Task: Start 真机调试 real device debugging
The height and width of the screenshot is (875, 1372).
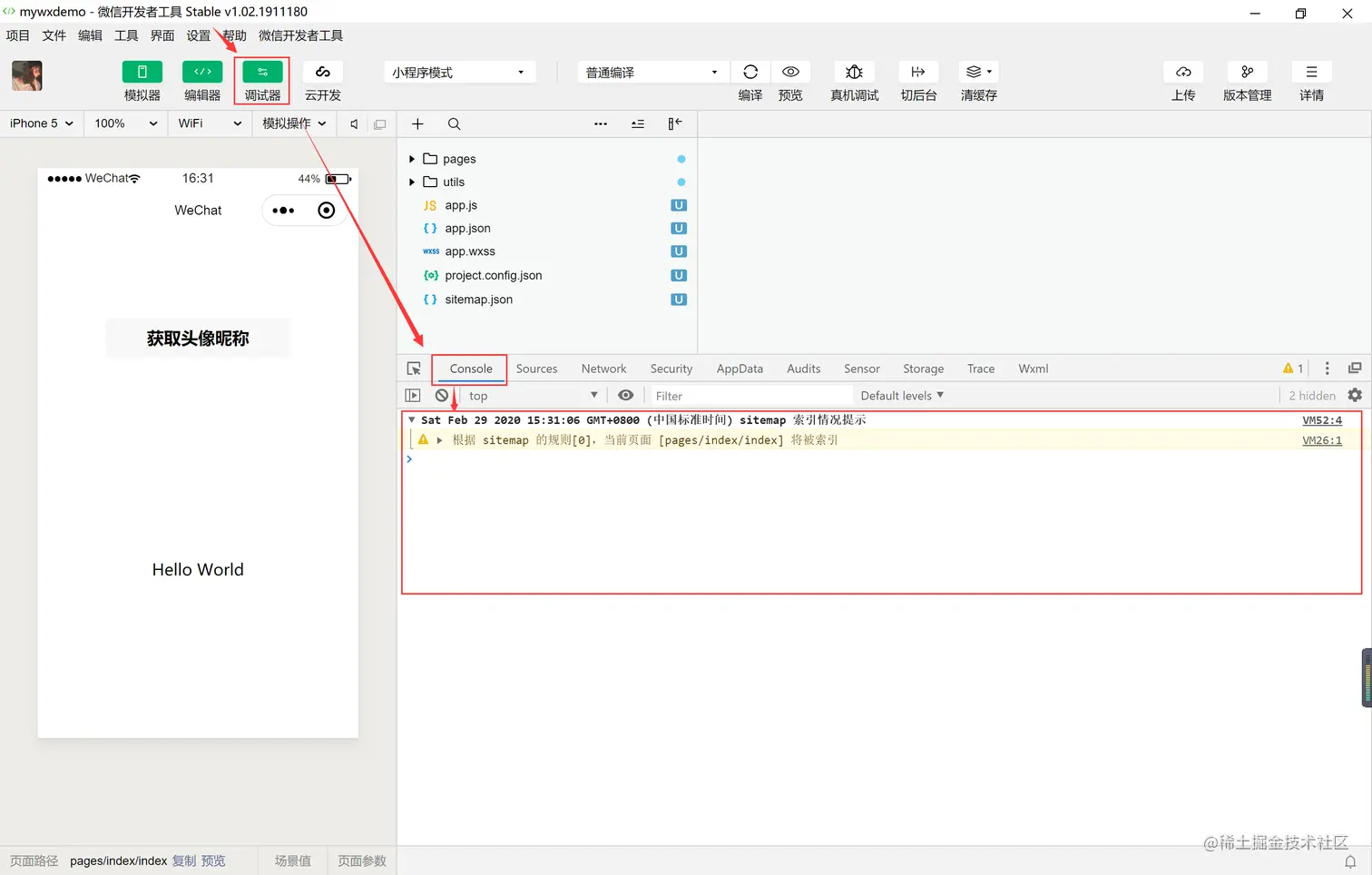Action: tap(854, 72)
